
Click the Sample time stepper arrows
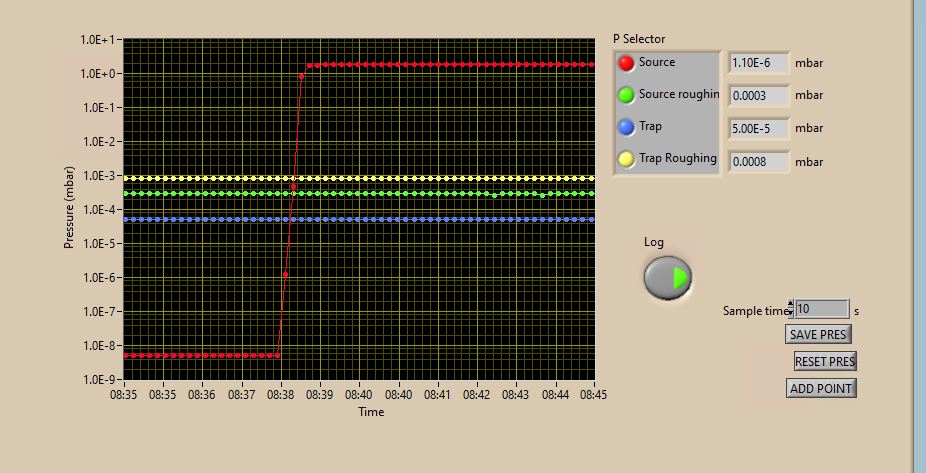pos(791,309)
